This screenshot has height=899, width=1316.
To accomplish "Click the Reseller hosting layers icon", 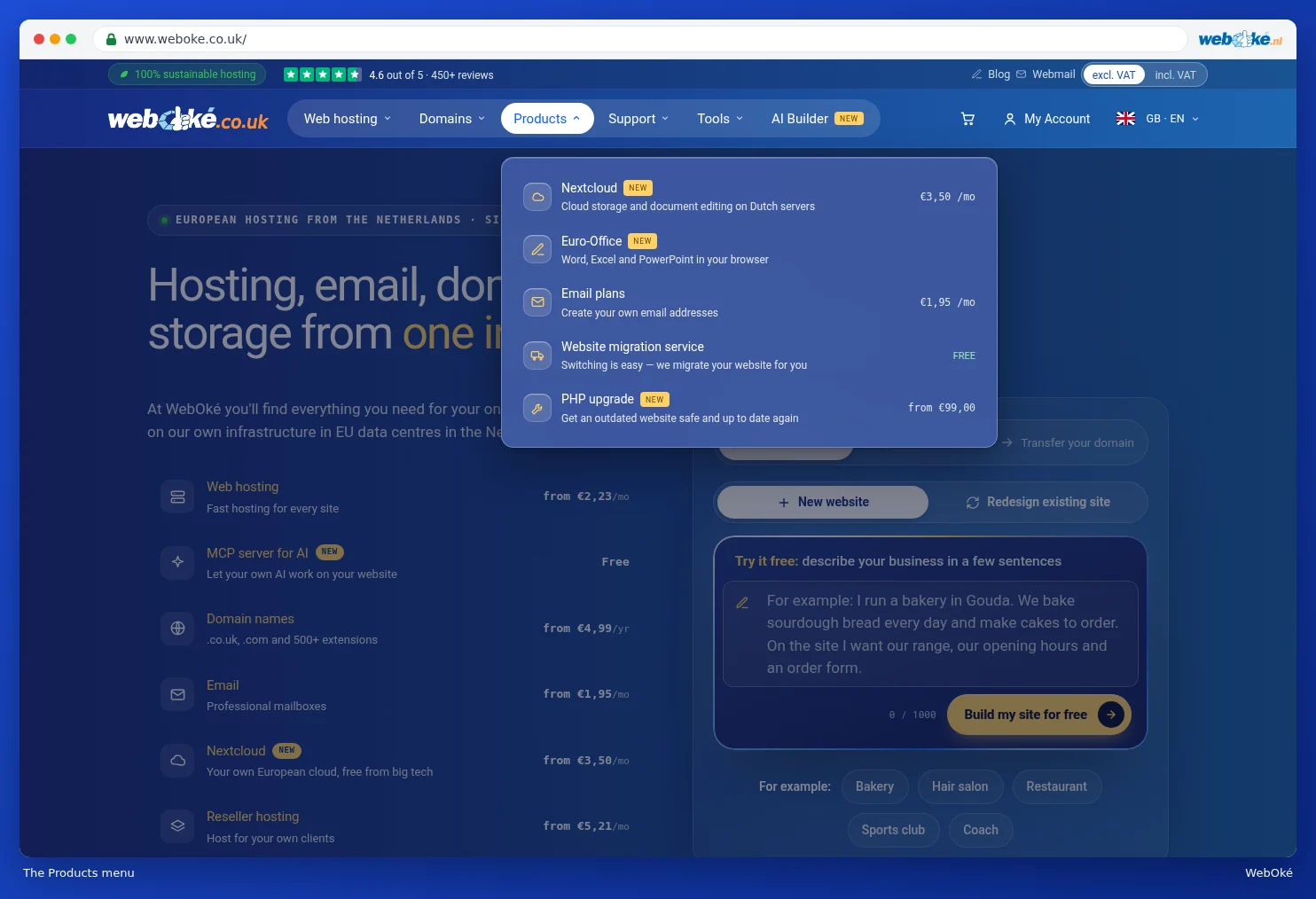I will pyautogui.click(x=177, y=826).
